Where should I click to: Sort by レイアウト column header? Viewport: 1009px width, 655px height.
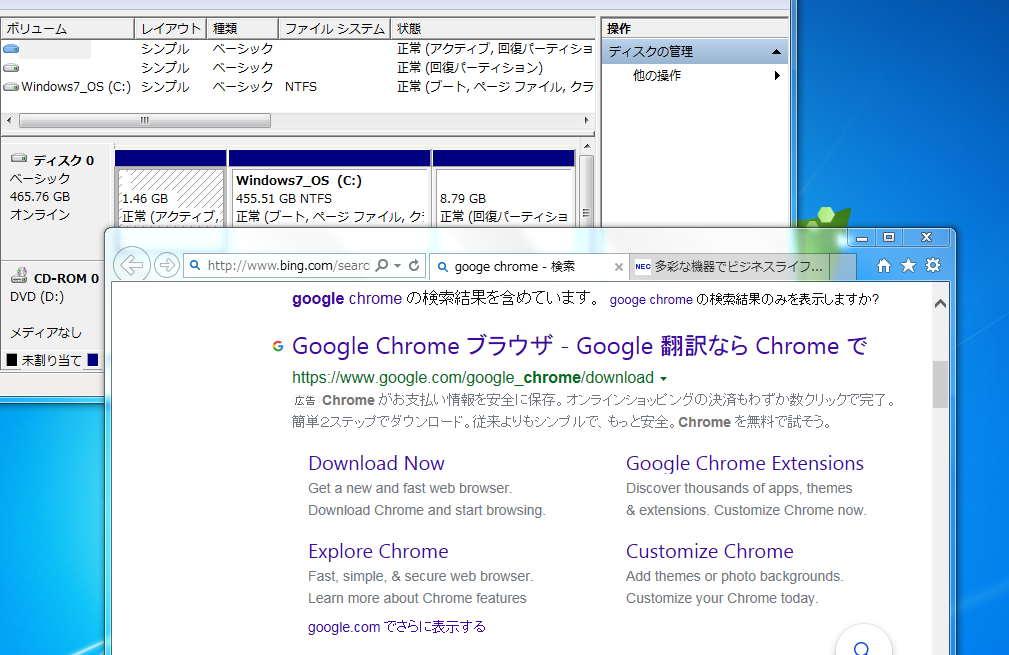pos(171,28)
